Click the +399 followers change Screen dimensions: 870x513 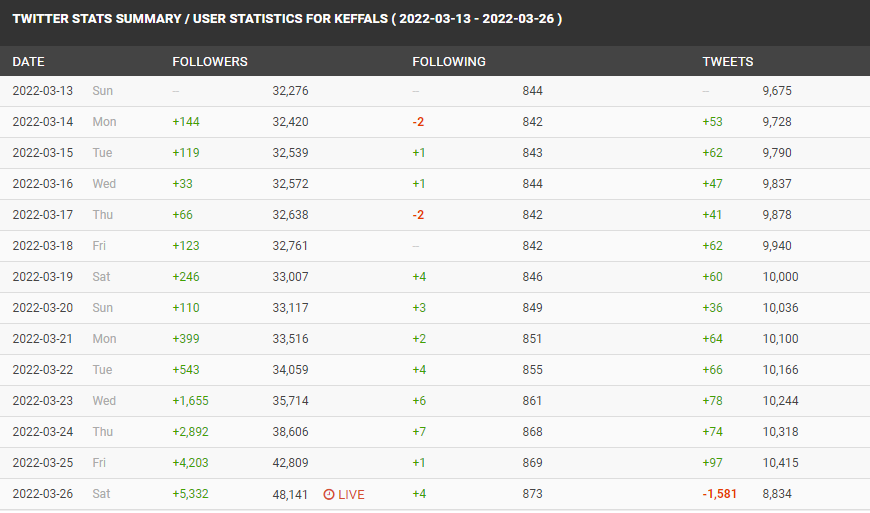[x=186, y=339]
